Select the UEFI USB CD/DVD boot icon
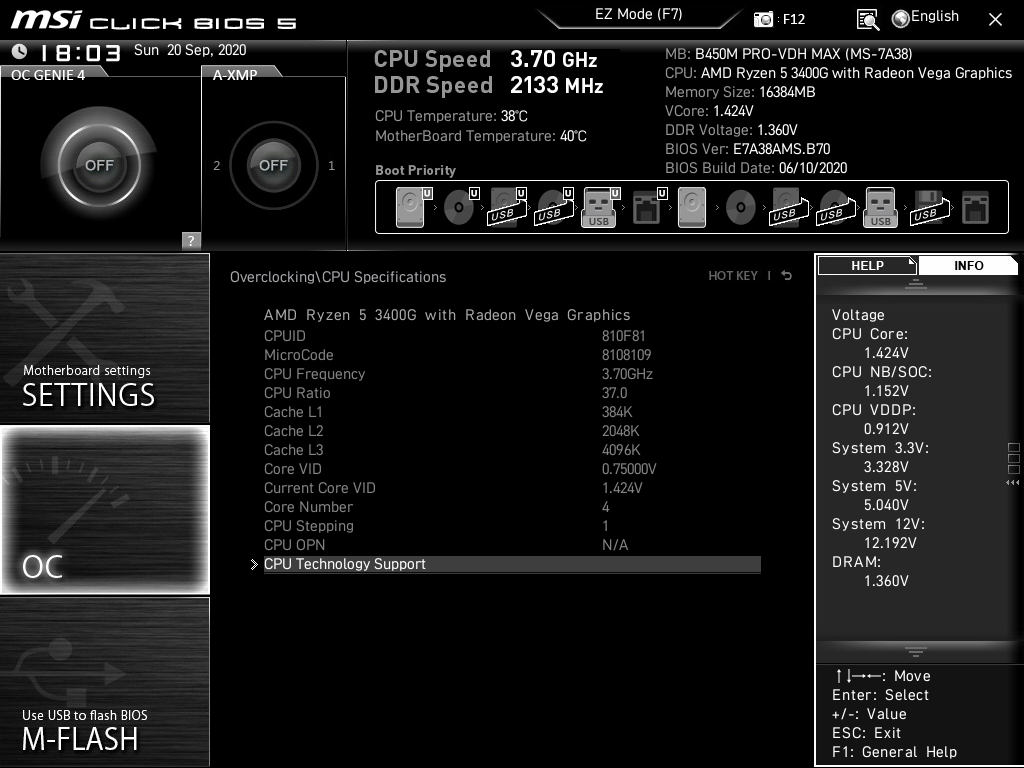Image resolution: width=1024 pixels, height=768 pixels. click(x=554, y=207)
